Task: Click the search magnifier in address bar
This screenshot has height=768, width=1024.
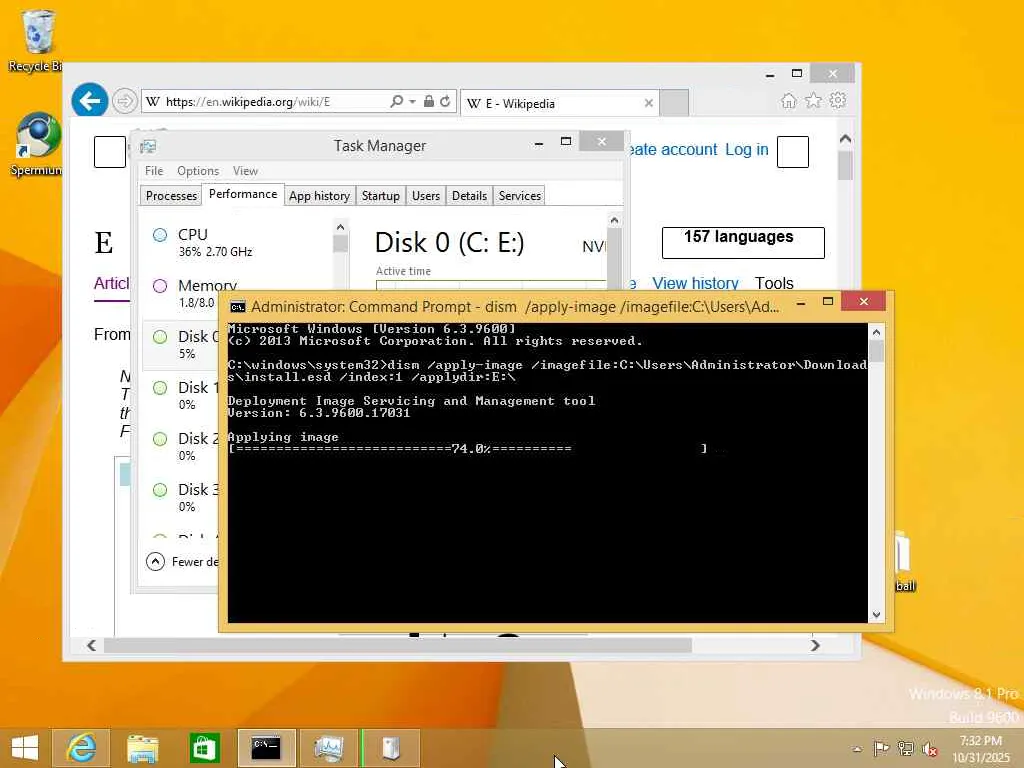Action: click(396, 102)
